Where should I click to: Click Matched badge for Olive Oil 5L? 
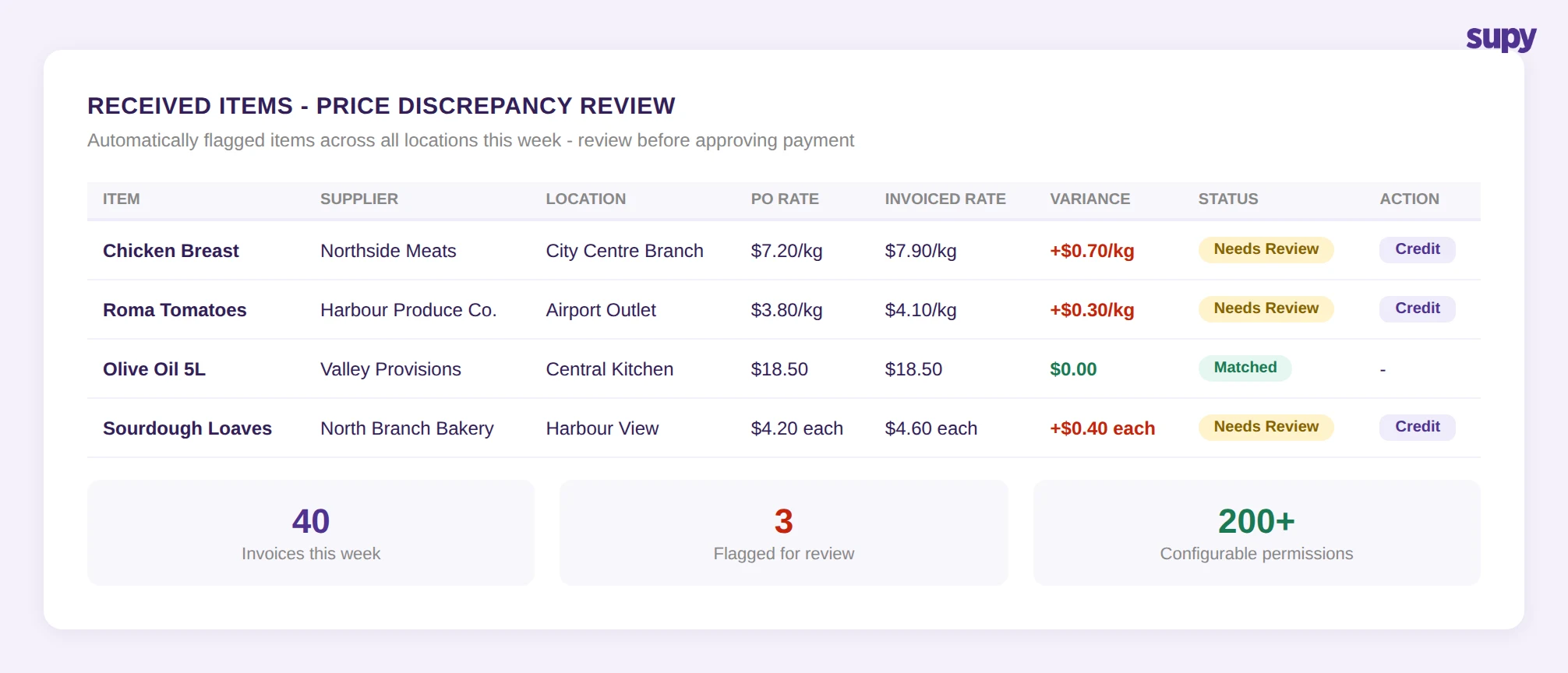point(1245,368)
